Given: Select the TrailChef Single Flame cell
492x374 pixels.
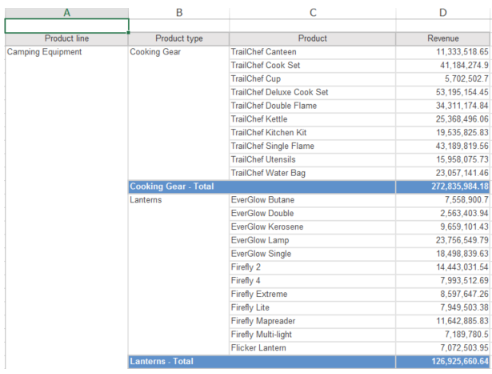Looking at the screenshot, I should point(312,146).
